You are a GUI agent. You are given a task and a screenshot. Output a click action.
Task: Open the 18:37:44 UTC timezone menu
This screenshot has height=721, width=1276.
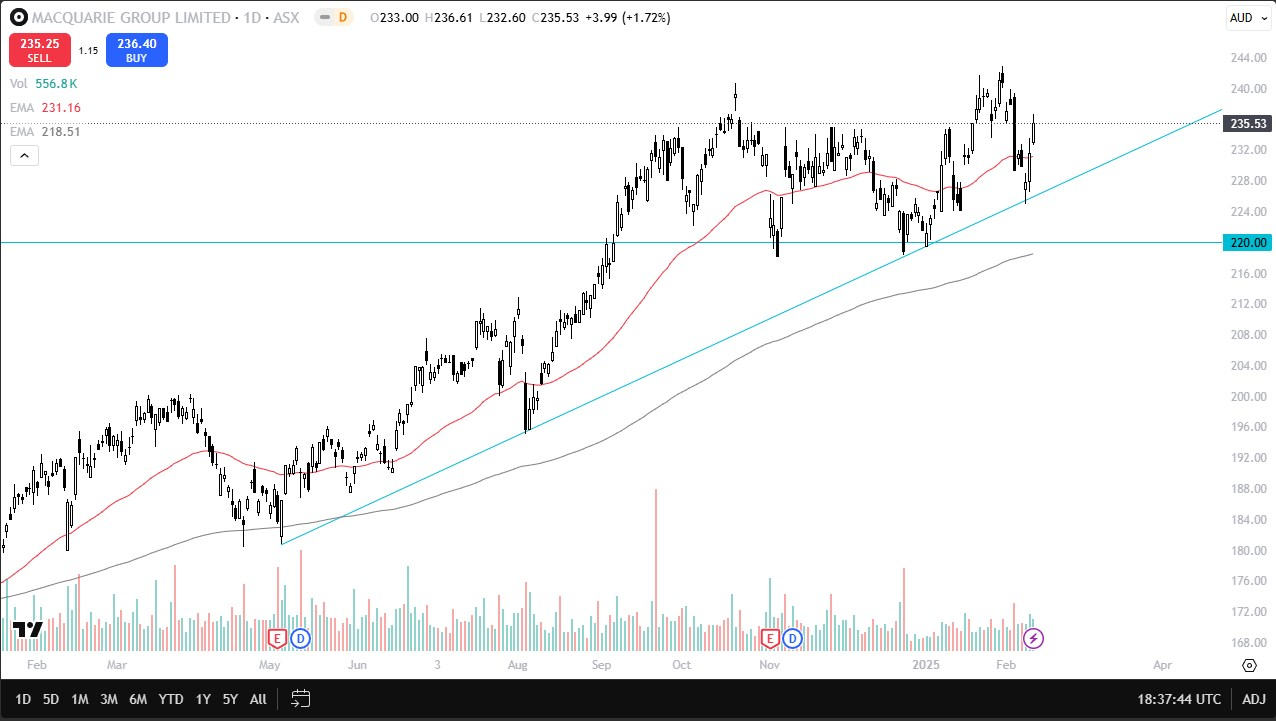click(1178, 699)
